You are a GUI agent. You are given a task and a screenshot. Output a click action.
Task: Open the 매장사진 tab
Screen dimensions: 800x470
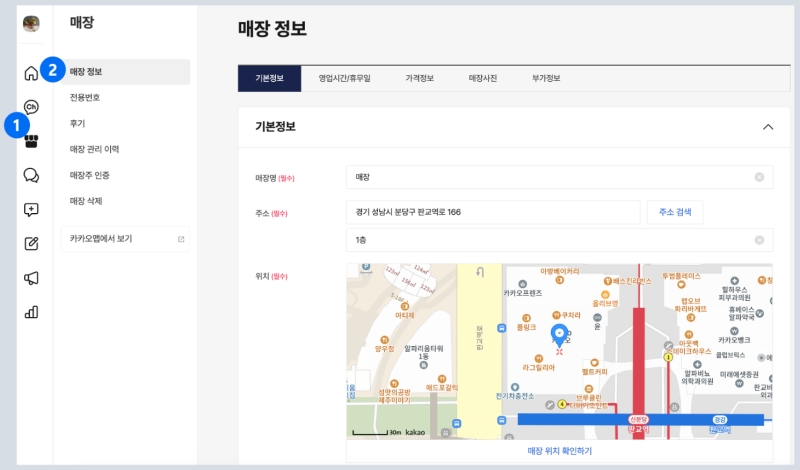(x=483, y=78)
